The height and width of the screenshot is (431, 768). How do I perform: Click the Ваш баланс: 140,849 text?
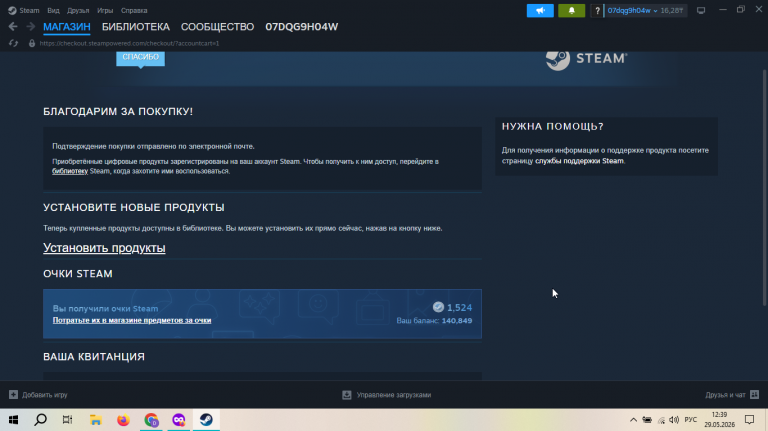434,321
